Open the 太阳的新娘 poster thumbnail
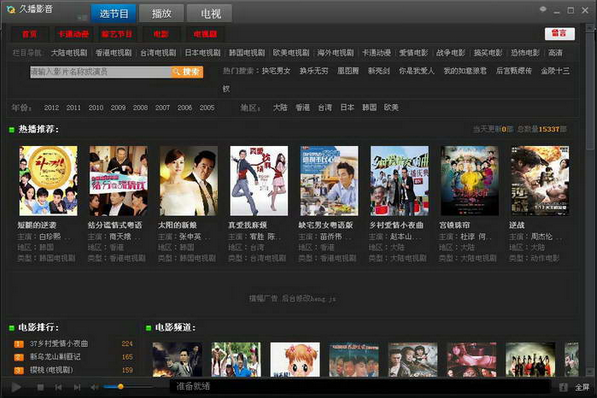Screen dimensions: 597x398 point(189,181)
